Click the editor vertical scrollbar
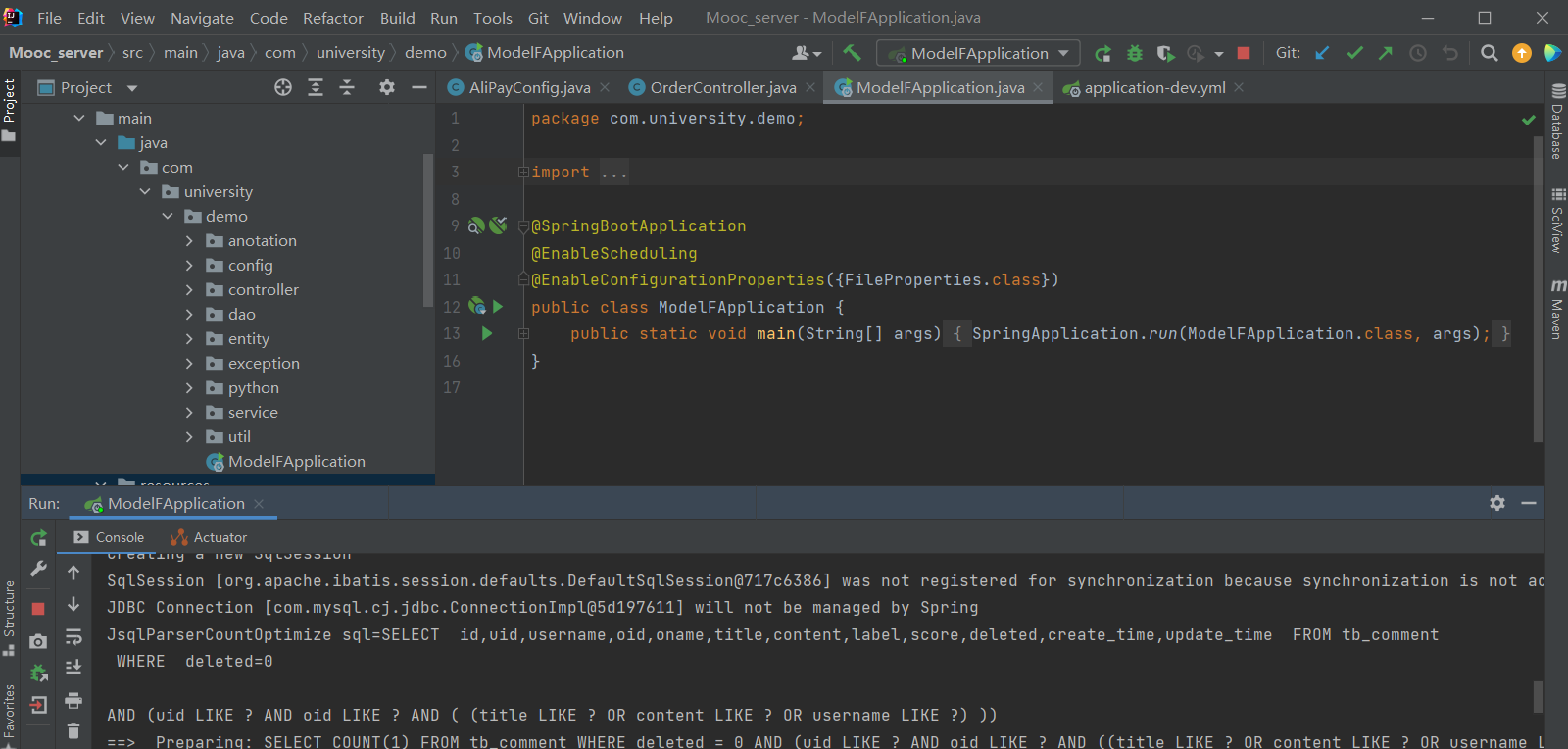The width and height of the screenshot is (1568, 749). (x=1538, y=289)
